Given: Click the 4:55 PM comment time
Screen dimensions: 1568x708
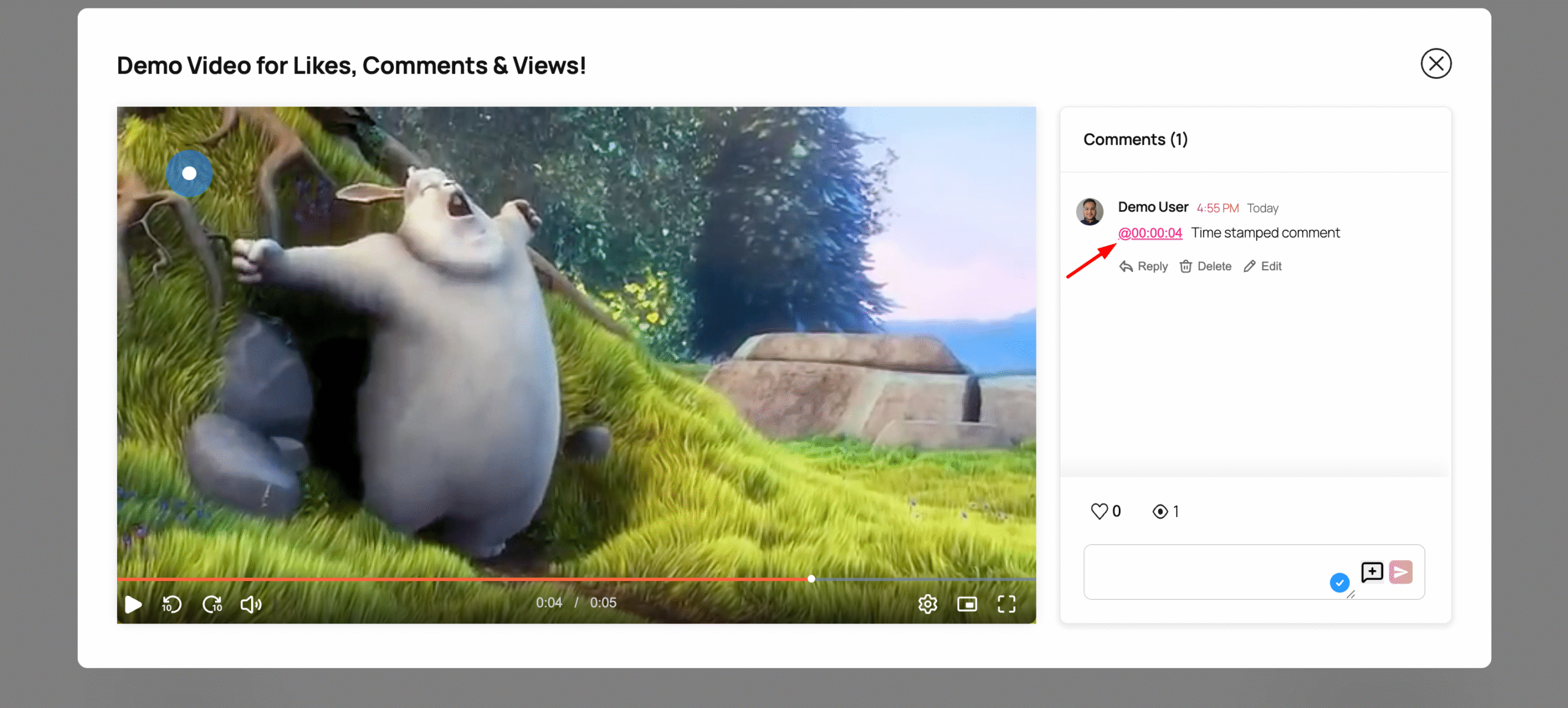Looking at the screenshot, I should 1218,208.
